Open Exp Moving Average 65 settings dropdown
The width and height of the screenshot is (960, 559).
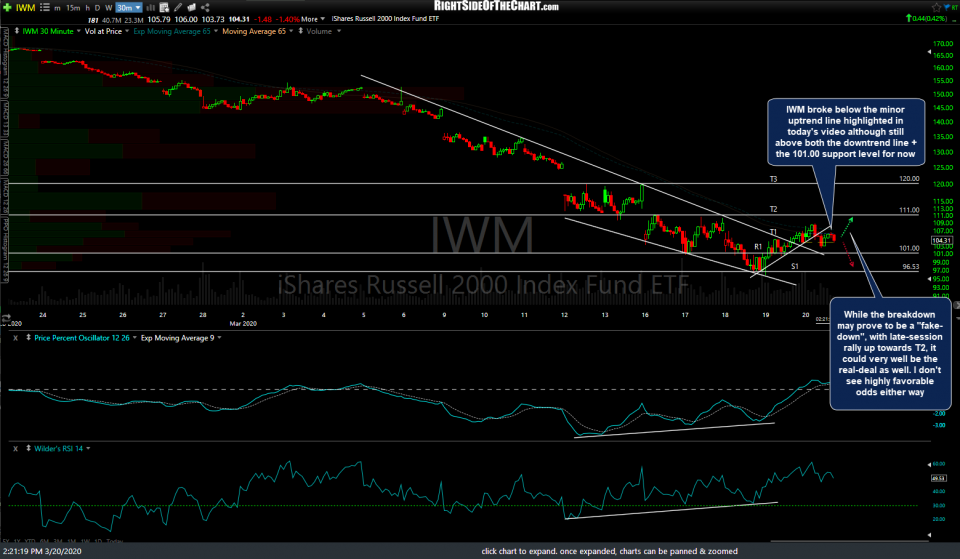tap(216, 31)
